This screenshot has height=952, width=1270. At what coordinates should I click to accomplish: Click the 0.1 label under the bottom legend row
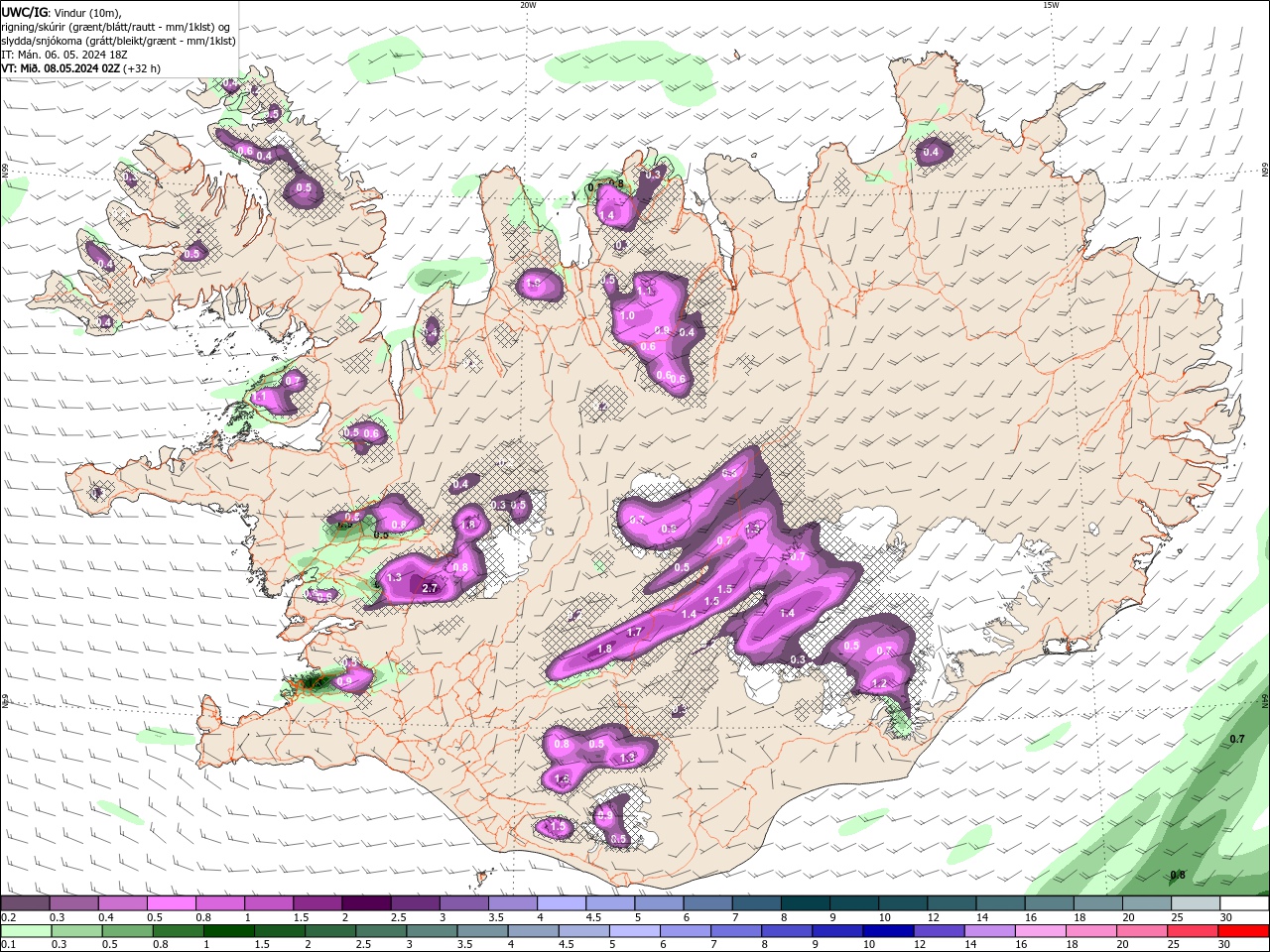[8, 945]
